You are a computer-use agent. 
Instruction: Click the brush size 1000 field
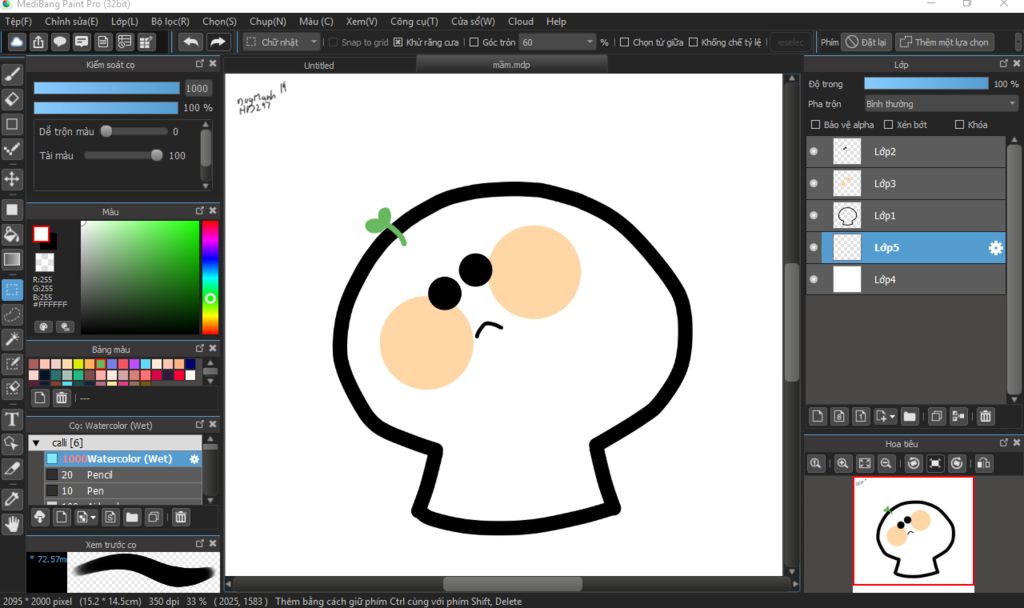point(197,88)
